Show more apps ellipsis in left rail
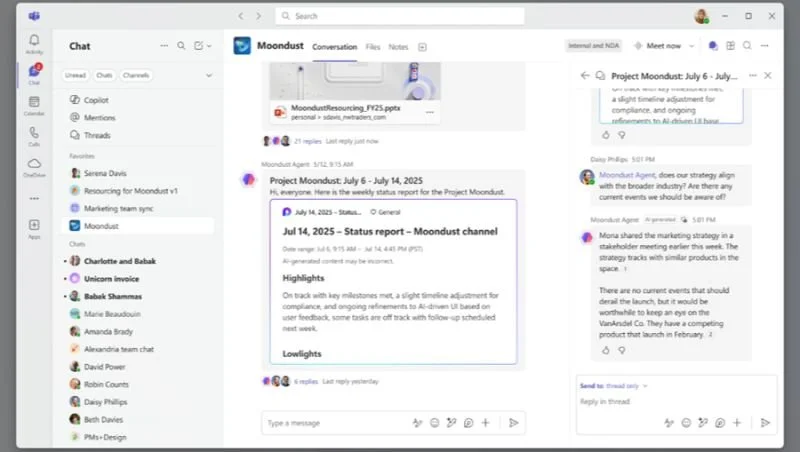Viewport: 800px width, 452px height. coord(34,198)
